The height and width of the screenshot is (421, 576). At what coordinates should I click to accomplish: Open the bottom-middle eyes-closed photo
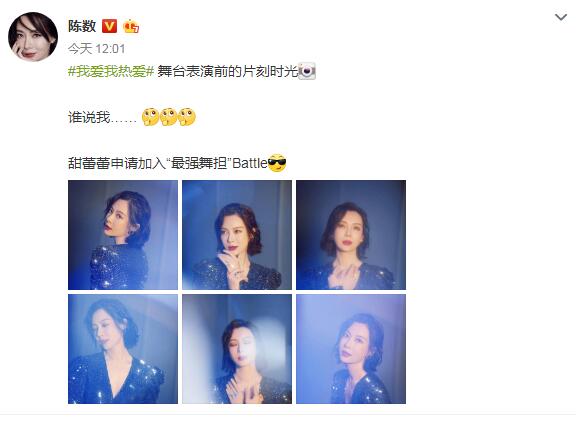pos(237,349)
